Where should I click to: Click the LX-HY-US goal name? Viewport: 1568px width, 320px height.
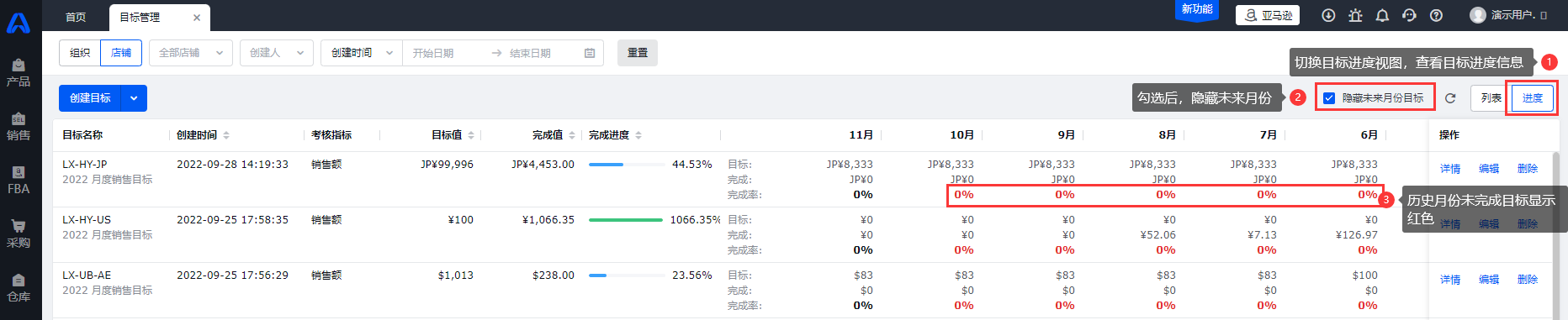[x=87, y=220]
